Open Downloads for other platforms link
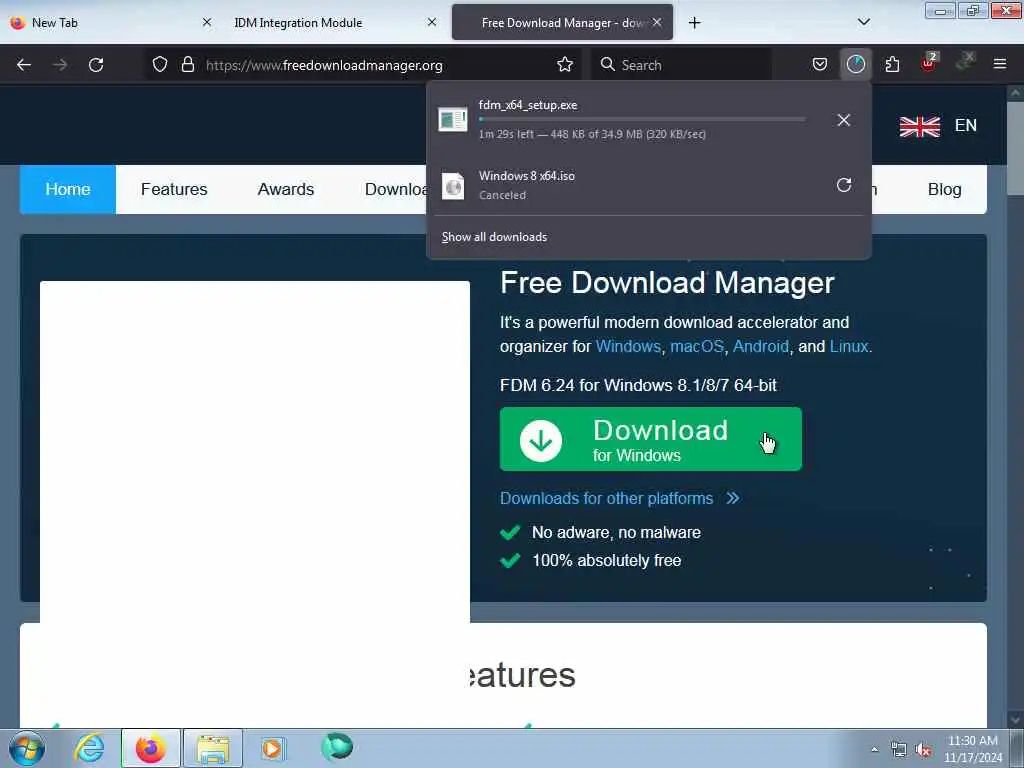Viewport: 1024px width, 768px height. tap(619, 498)
